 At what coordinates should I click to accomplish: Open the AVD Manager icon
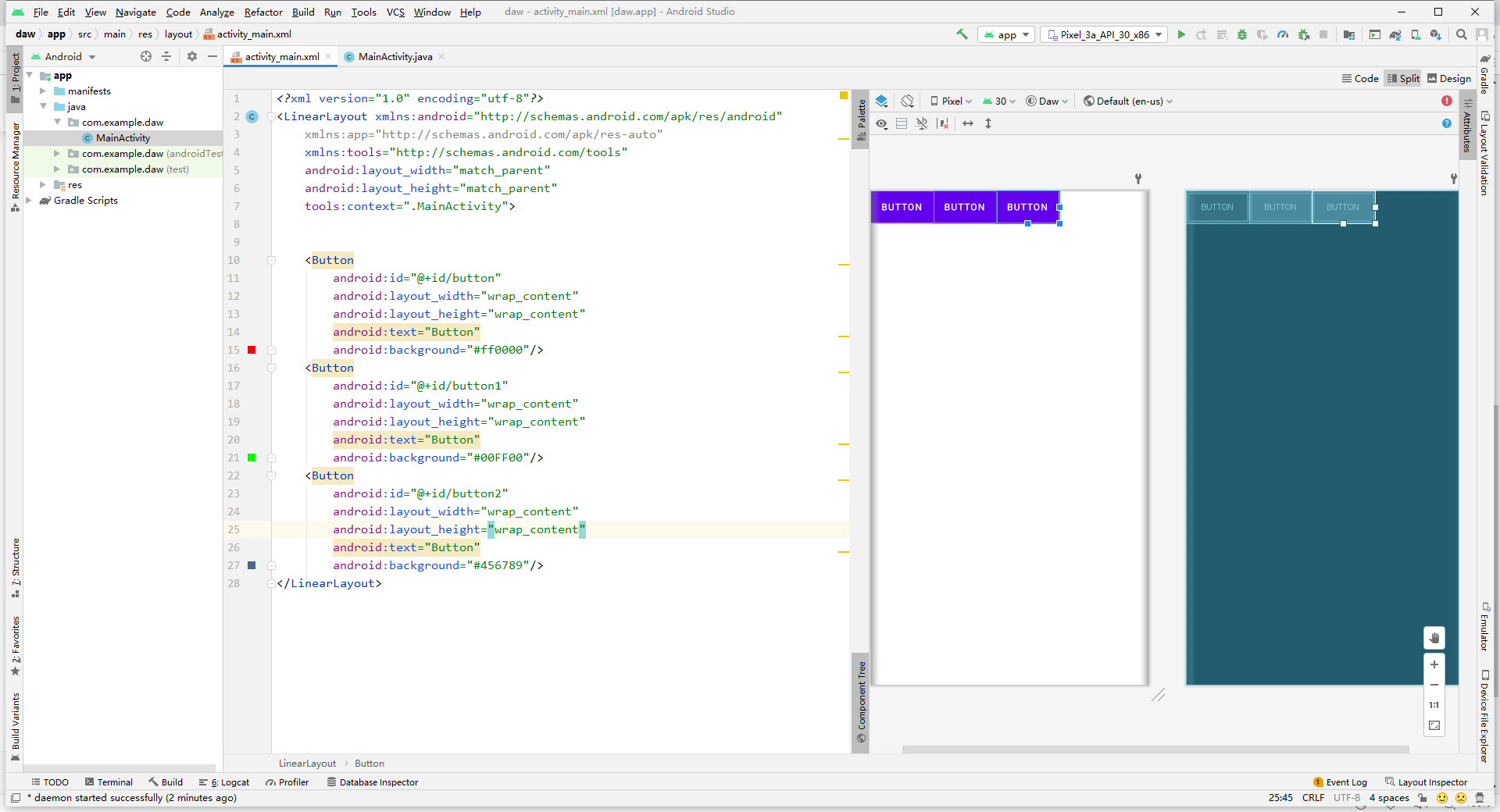(1416, 34)
